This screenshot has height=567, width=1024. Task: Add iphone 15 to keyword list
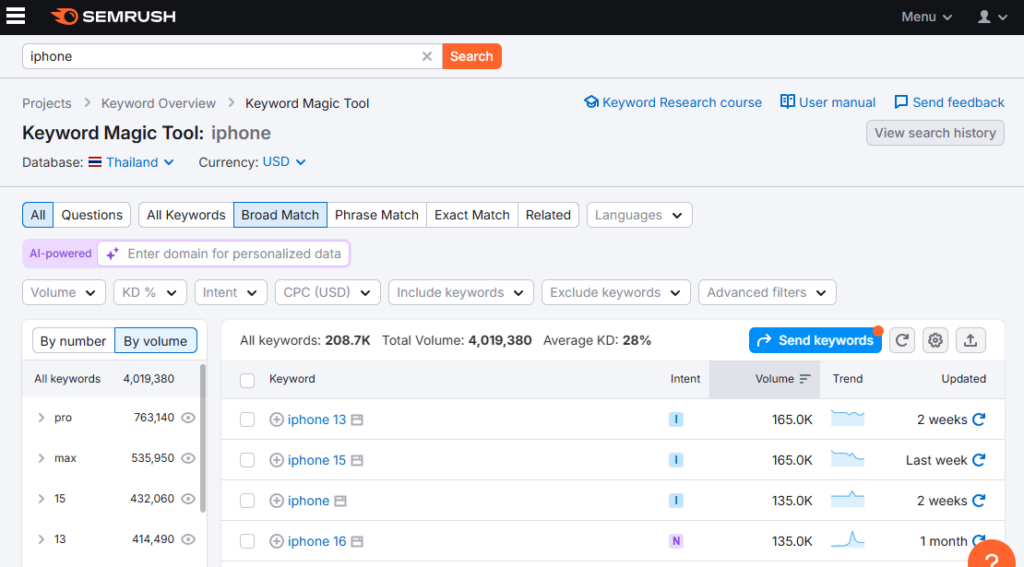pyautogui.click(x=276, y=460)
